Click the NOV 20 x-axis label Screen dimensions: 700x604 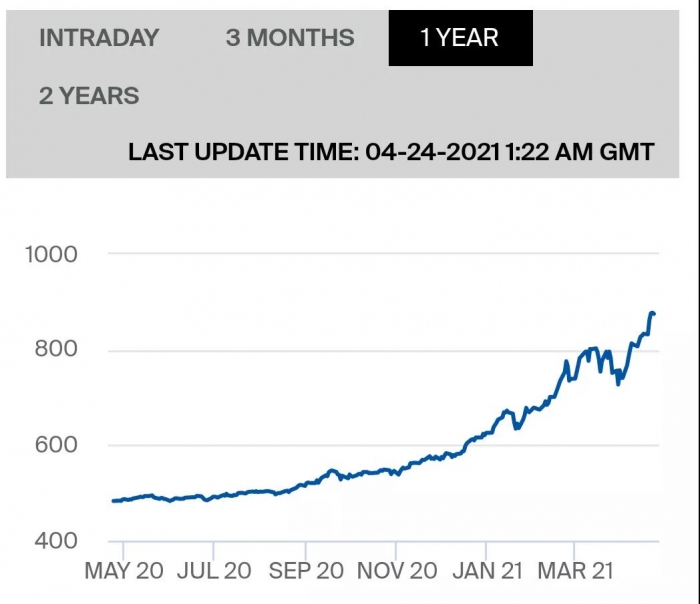pos(397,571)
